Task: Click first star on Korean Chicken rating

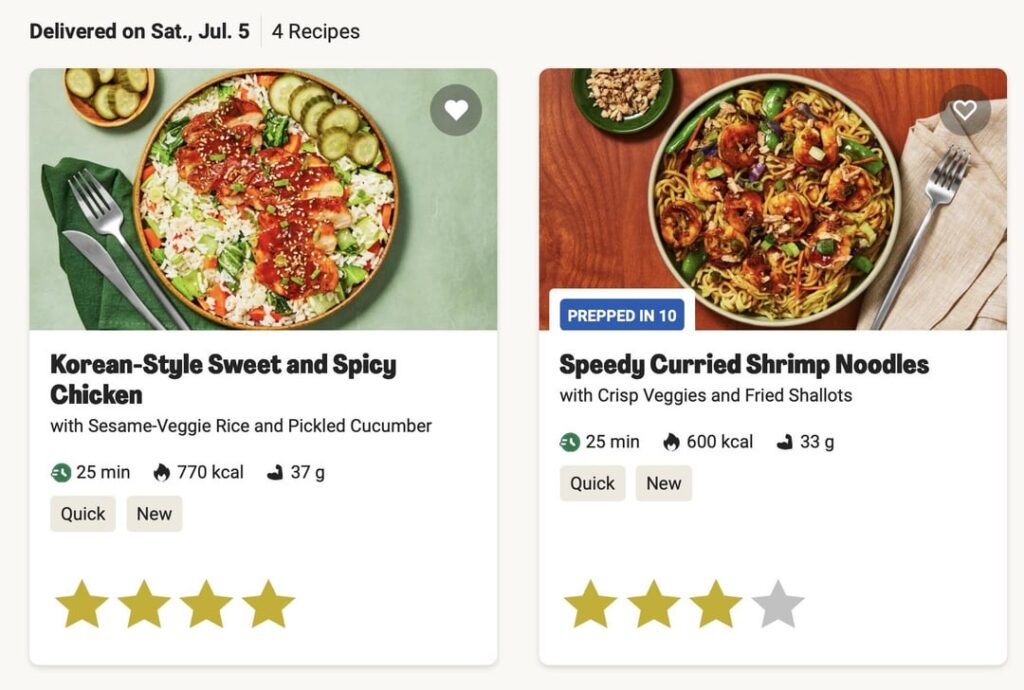Action: pos(81,604)
